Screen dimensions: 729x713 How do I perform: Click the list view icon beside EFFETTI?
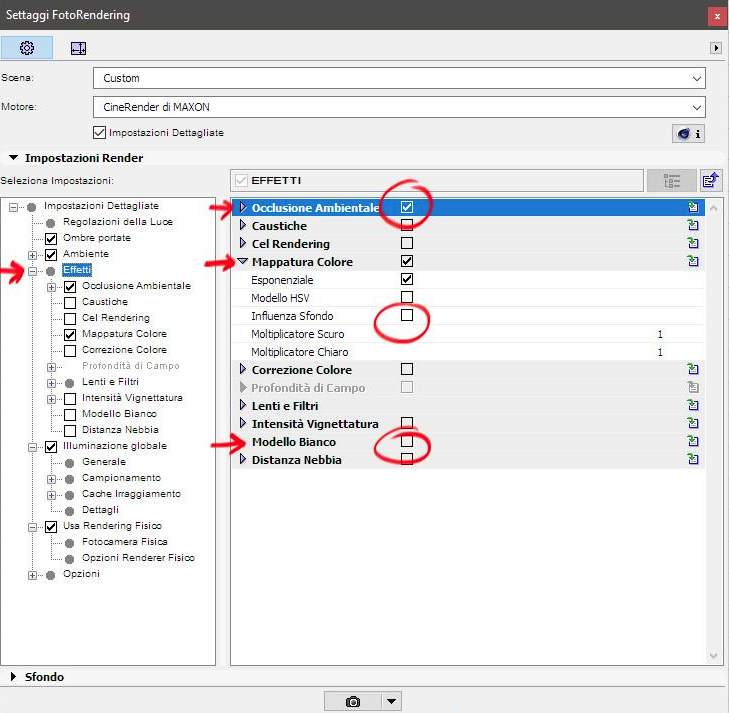tap(671, 181)
